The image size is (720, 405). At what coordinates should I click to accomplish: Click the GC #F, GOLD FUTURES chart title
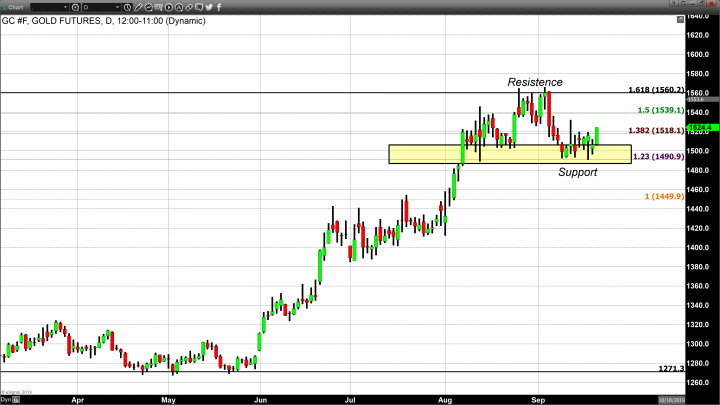tap(103, 21)
